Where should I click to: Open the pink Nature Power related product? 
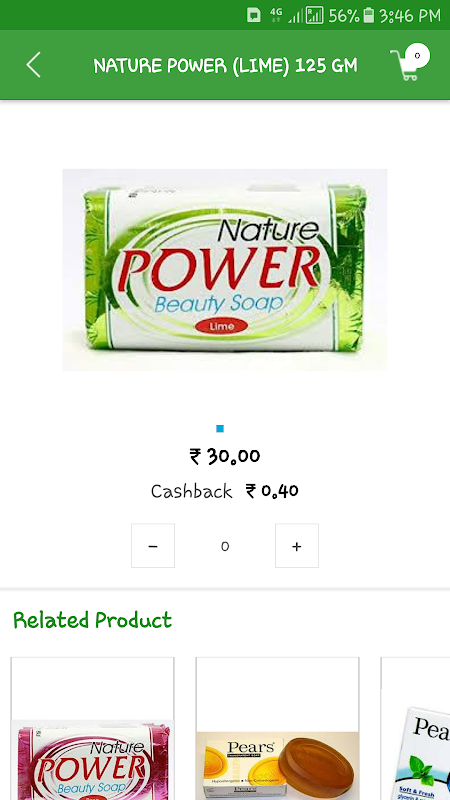[92, 729]
